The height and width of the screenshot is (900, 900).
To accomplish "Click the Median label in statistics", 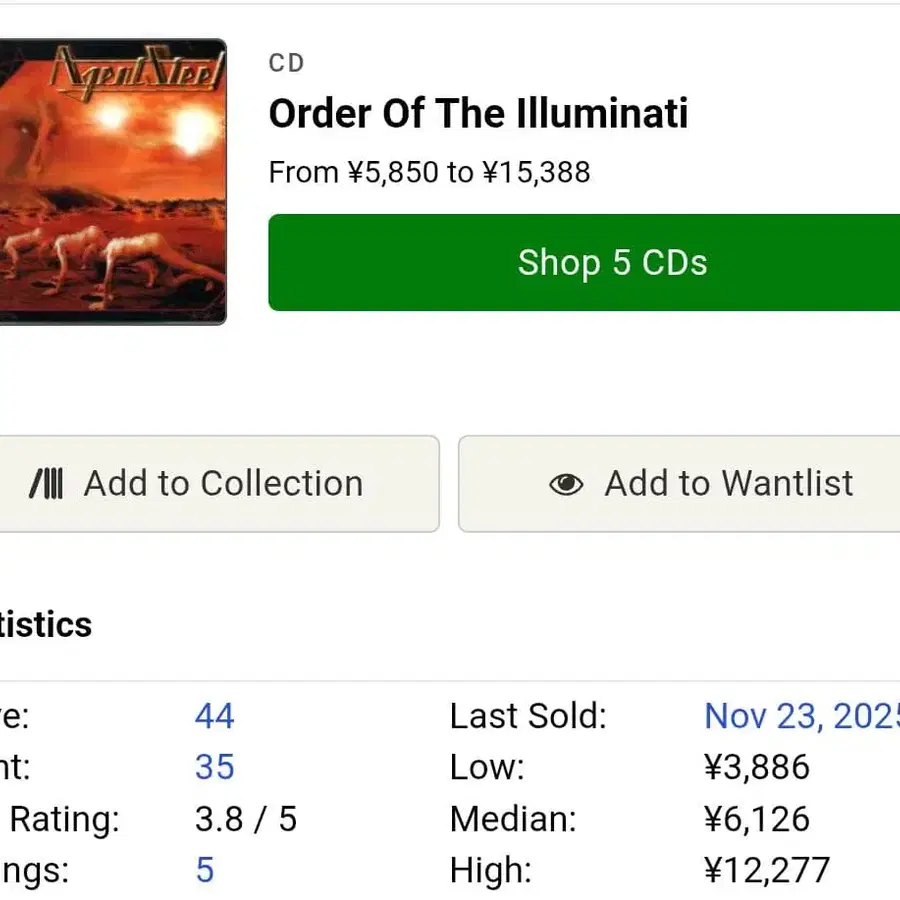I will point(513,819).
